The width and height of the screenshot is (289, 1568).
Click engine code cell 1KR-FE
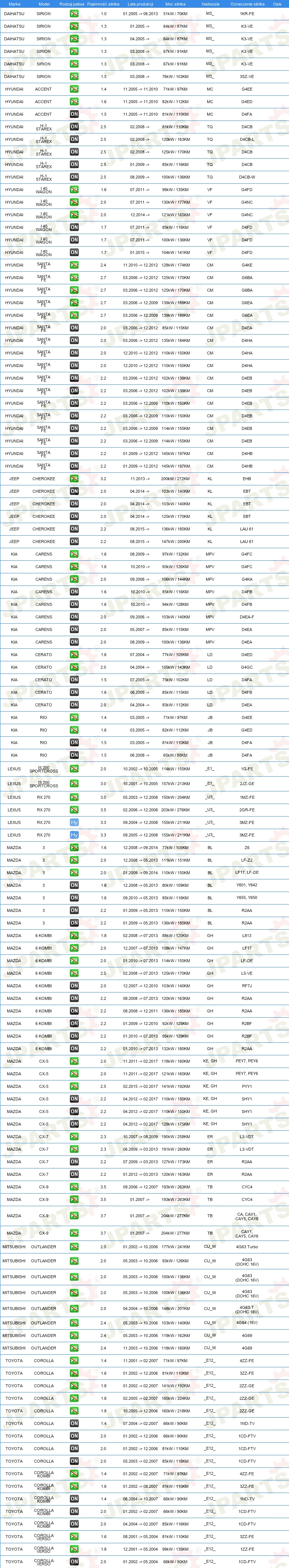247,13
